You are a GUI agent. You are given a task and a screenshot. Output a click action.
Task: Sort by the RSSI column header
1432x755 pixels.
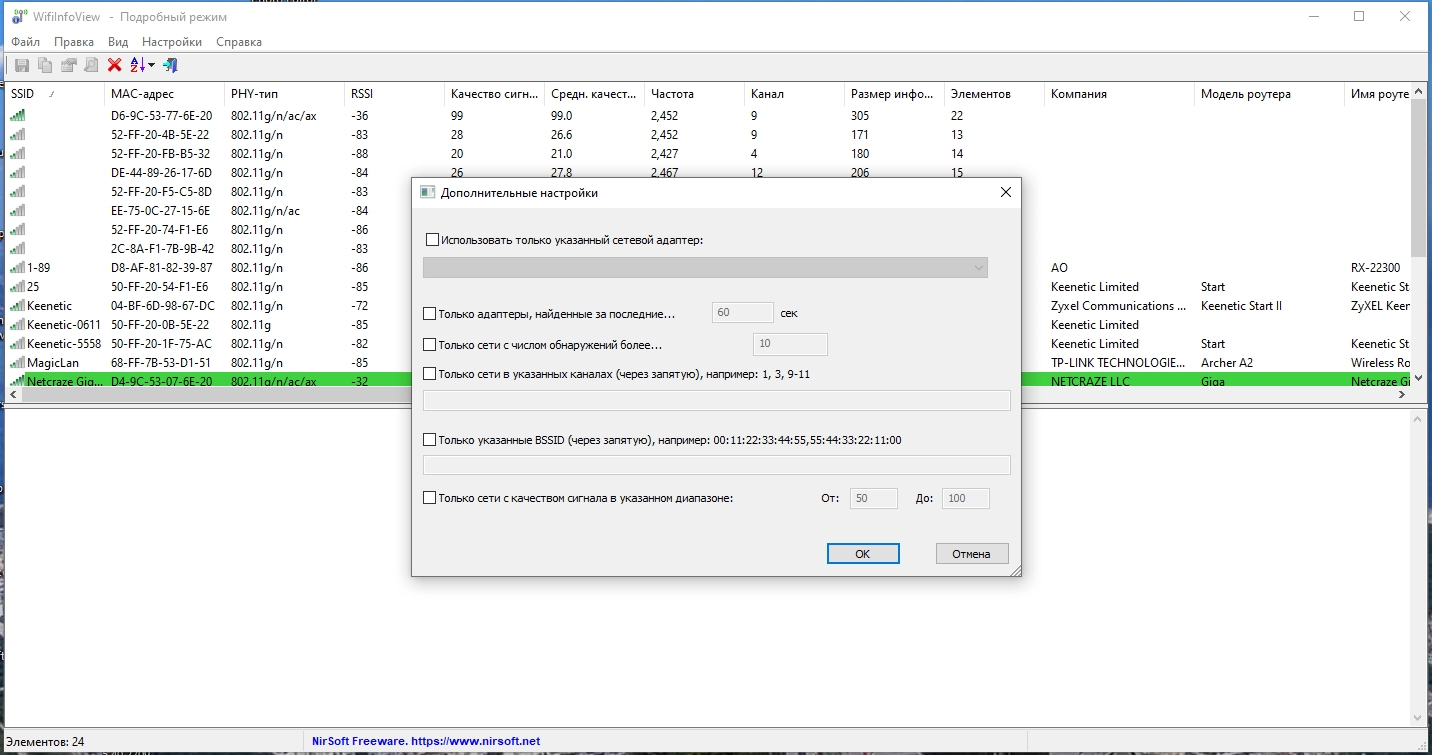394,94
